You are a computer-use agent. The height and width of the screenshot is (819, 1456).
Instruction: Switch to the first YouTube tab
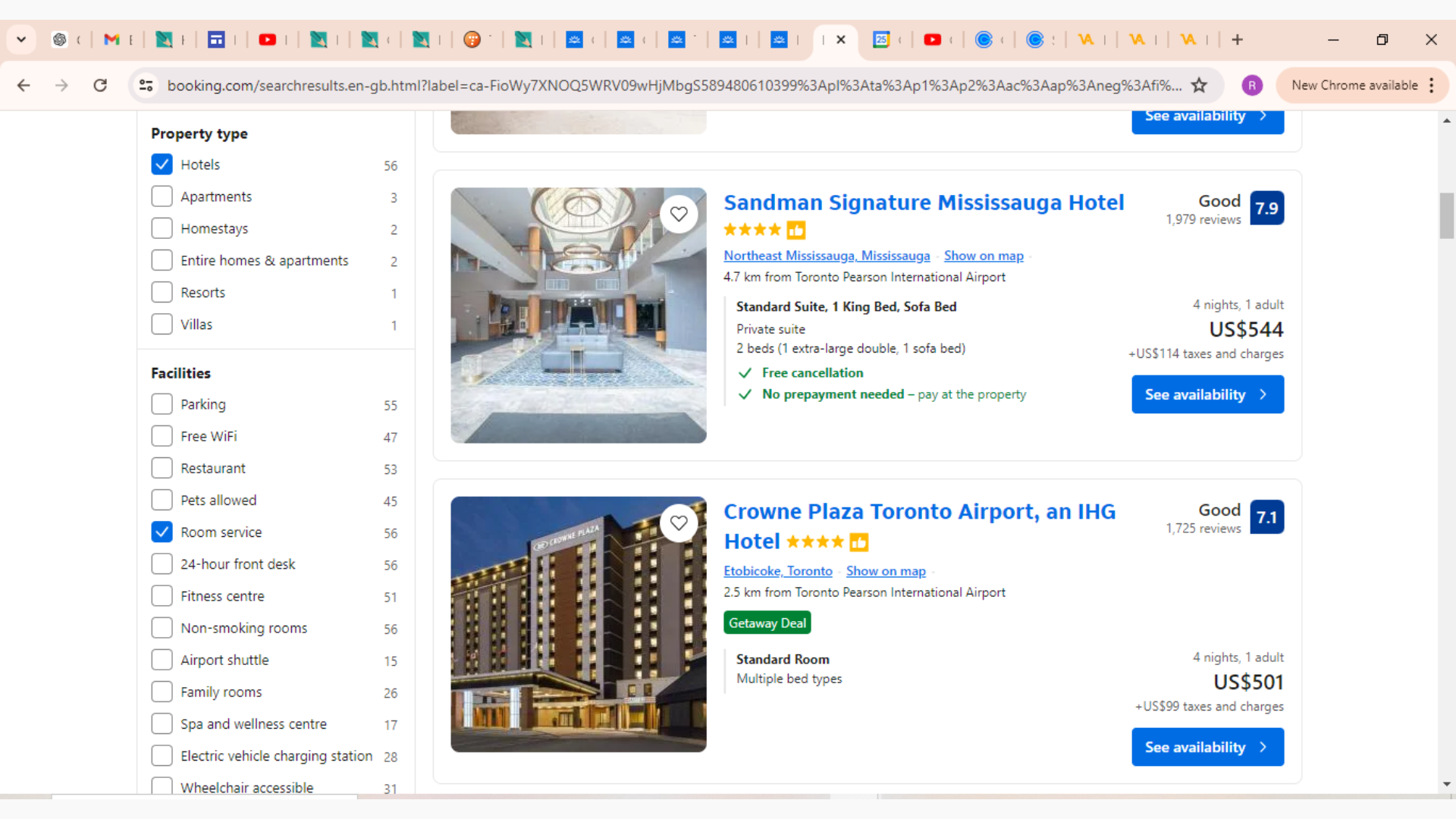[x=267, y=40]
